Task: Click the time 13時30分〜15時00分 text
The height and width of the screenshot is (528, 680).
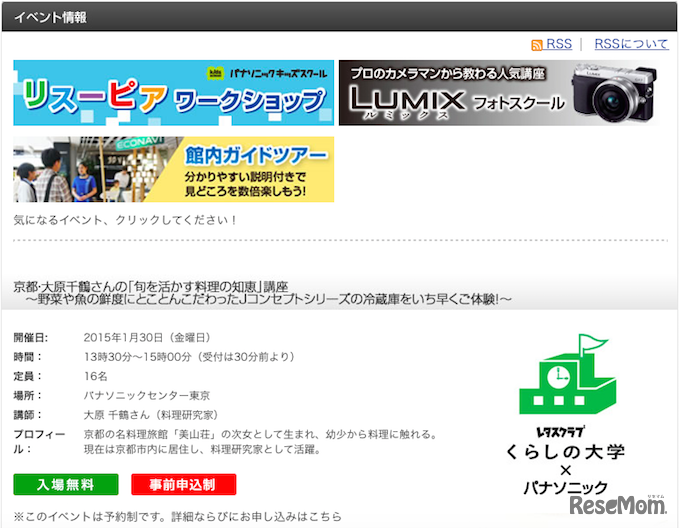Action: pos(137,357)
